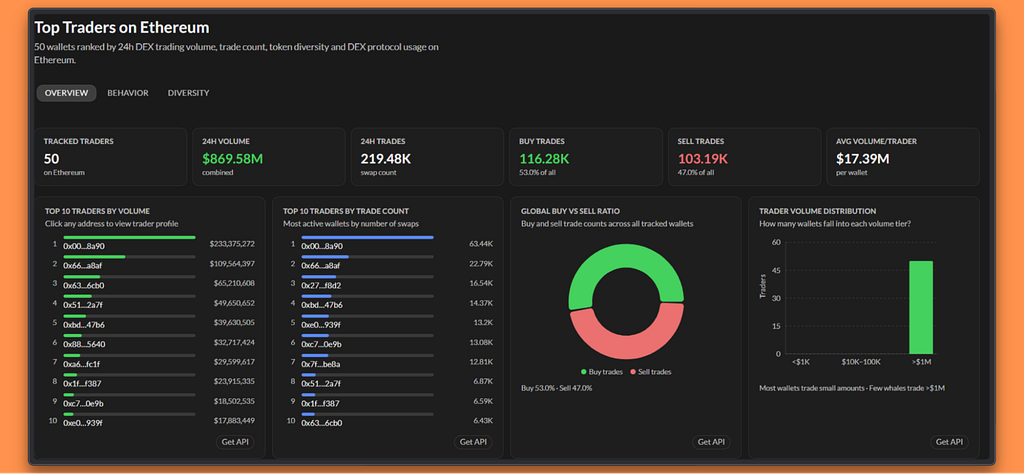The width and height of the screenshot is (1024, 474).
Task: Click 0x7f...be8a in trade count list
Action: click(321, 364)
